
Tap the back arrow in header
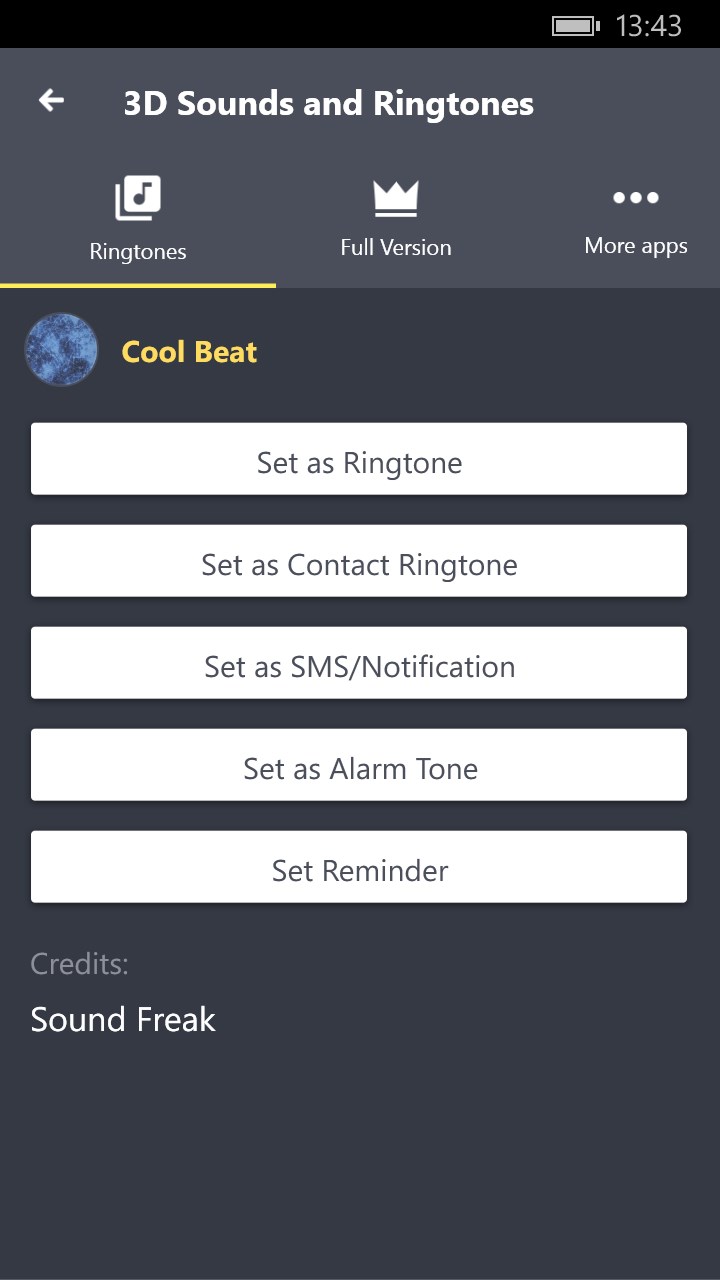point(51,100)
